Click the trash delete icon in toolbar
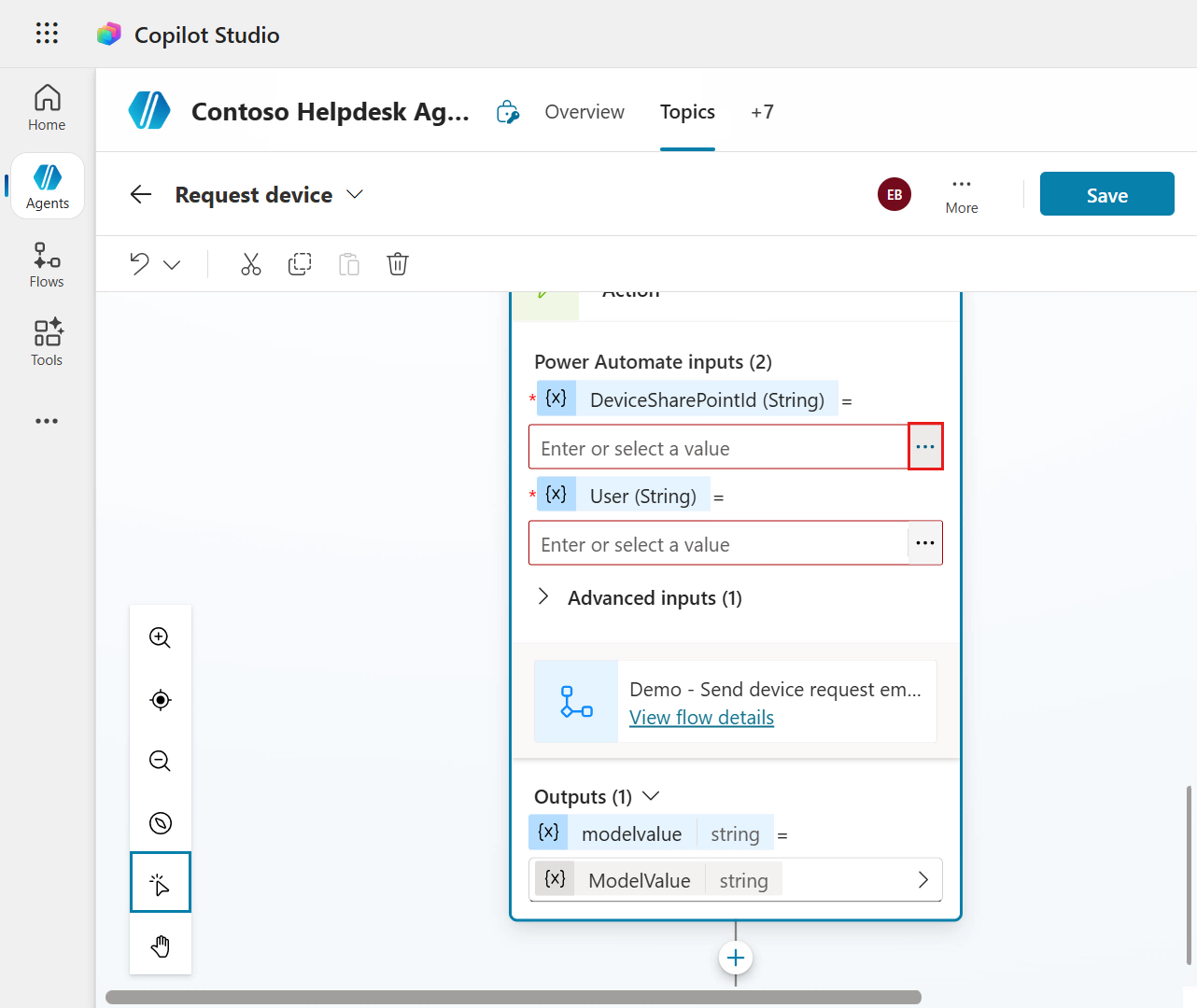The width and height of the screenshot is (1197, 1008). (398, 264)
